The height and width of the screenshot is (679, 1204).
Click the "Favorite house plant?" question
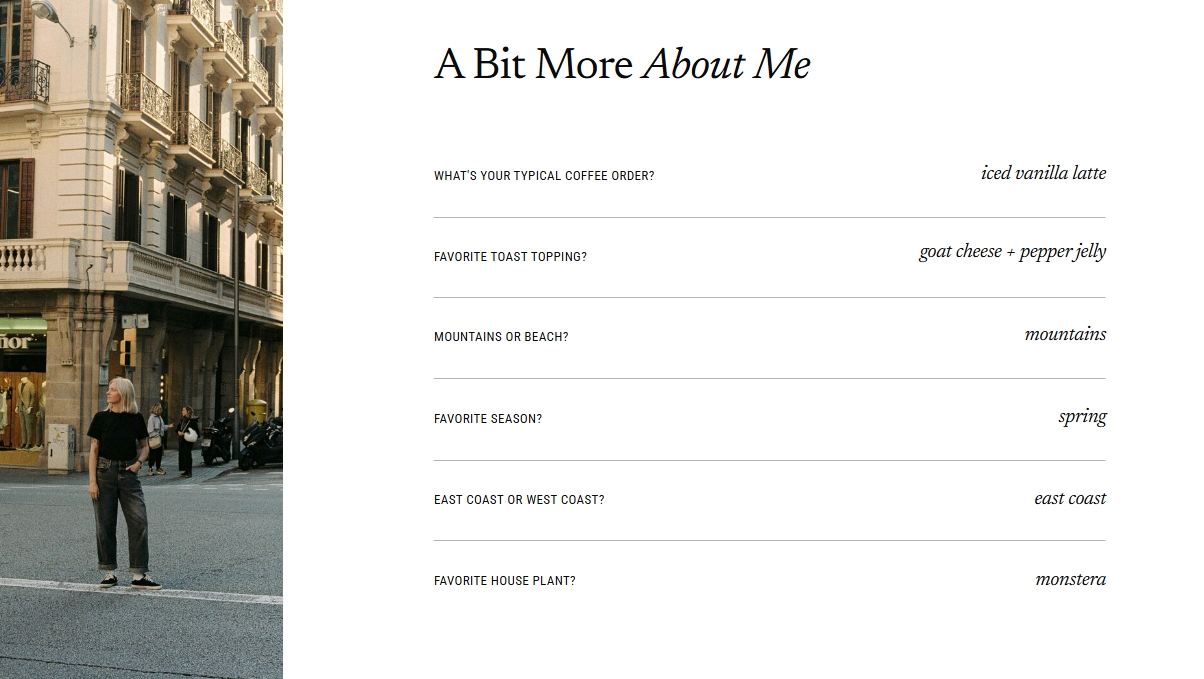point(505,581)
